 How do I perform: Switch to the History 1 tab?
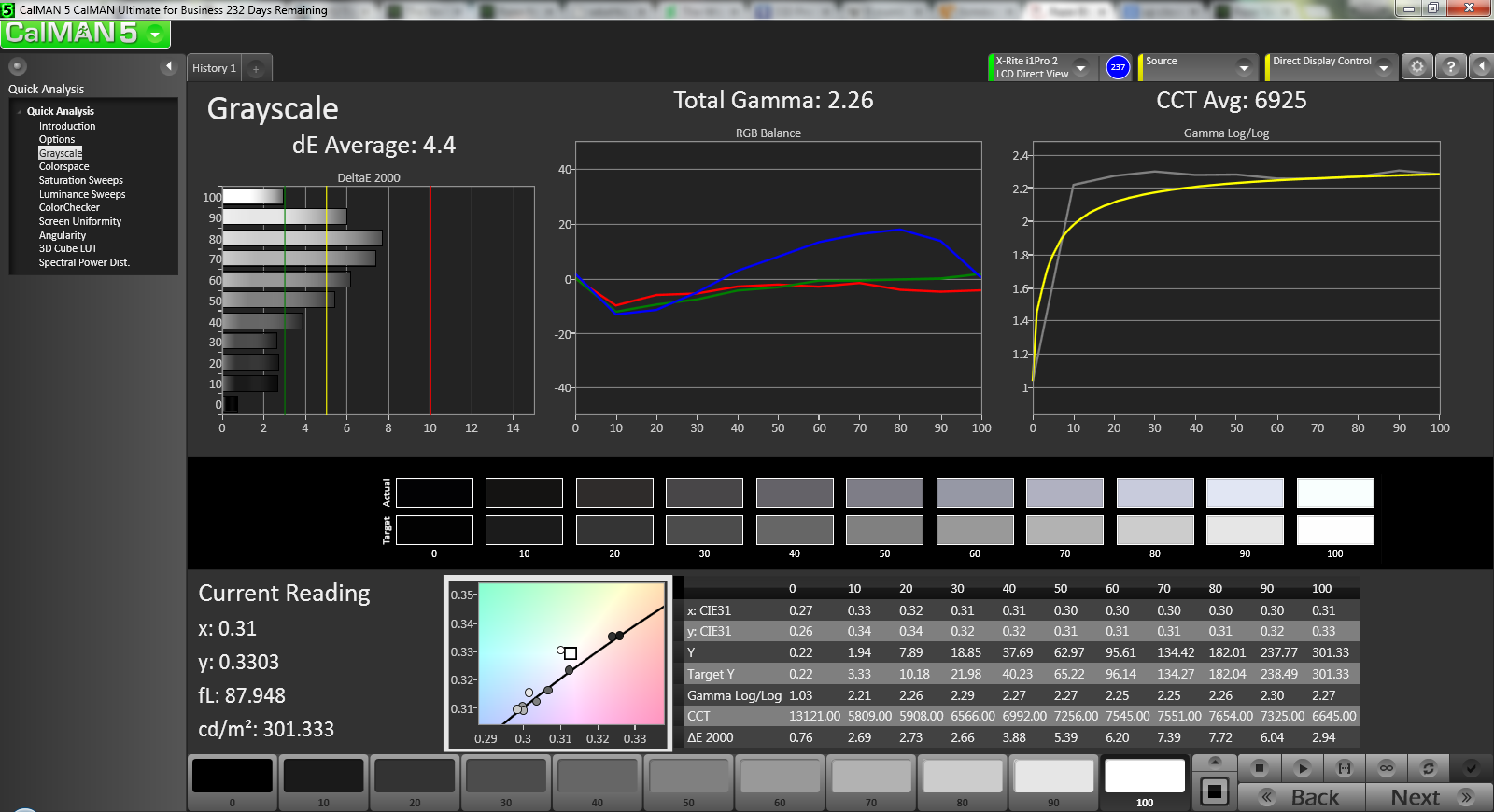pos(214,68)
